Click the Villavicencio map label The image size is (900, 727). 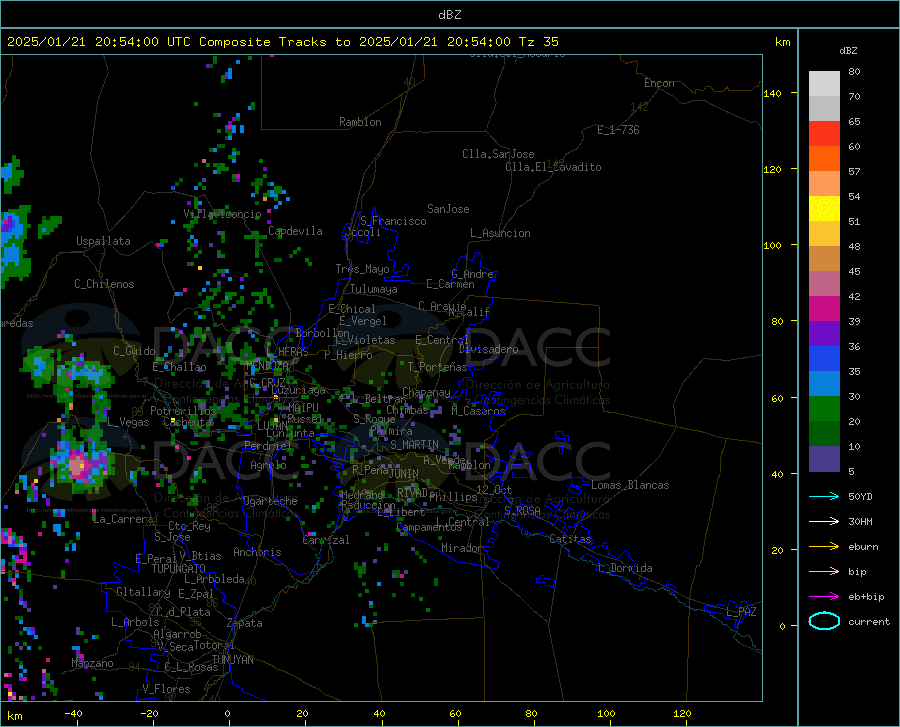point(222,214)
